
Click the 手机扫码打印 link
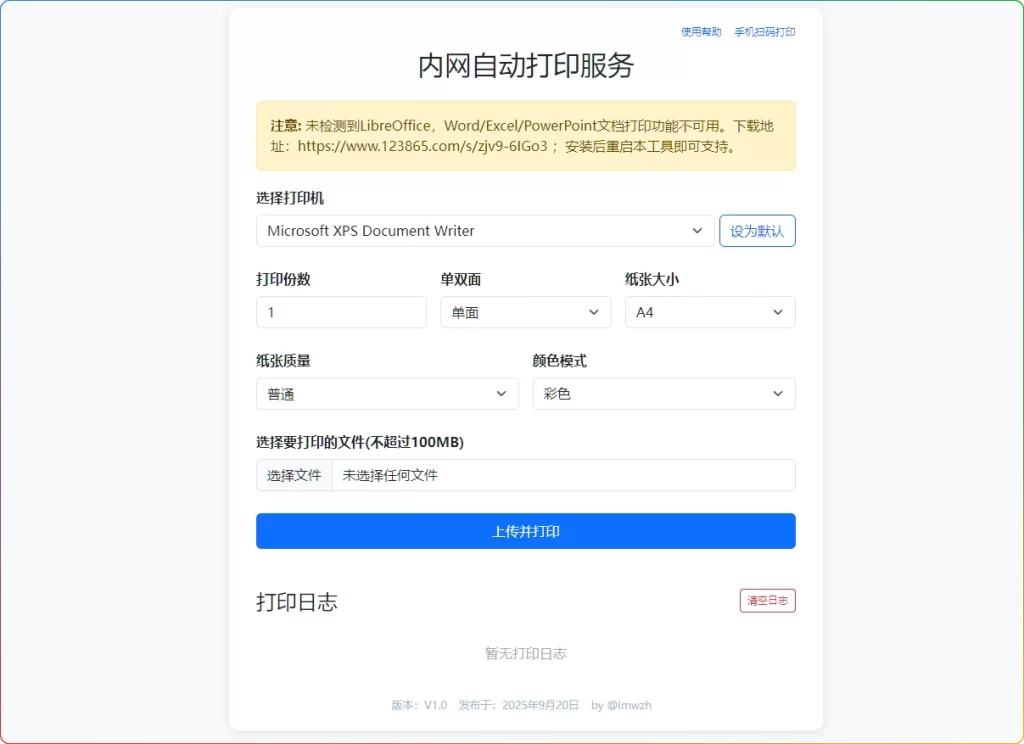coord(765,32)
